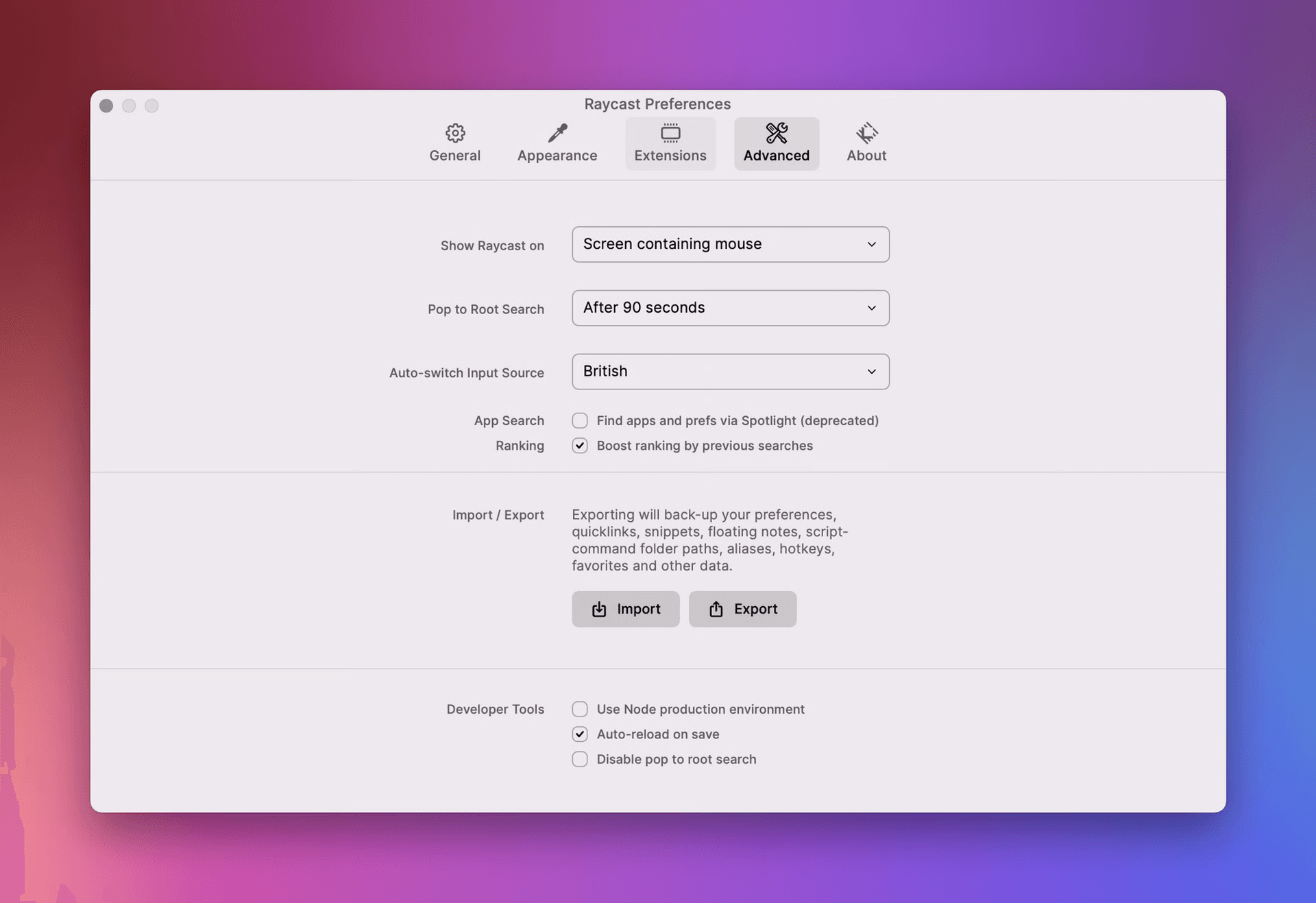Image resolution: width=1316 pixels, height=903 pixels.
Task: Uncheck Auto-reload on save
Action: pos(580,734)
